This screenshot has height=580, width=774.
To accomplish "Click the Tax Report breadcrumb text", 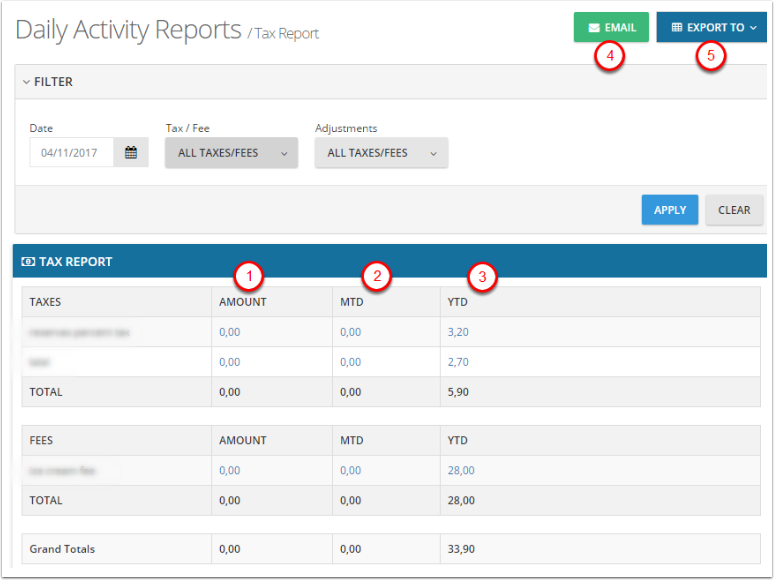I will [287, 34].
